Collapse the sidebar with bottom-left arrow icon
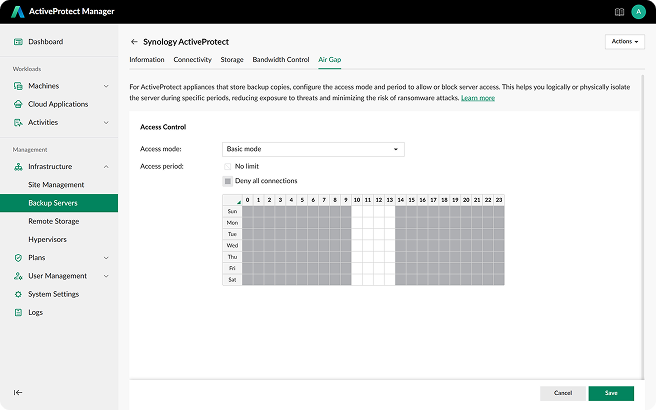656x410 pixels. [18, 392]
